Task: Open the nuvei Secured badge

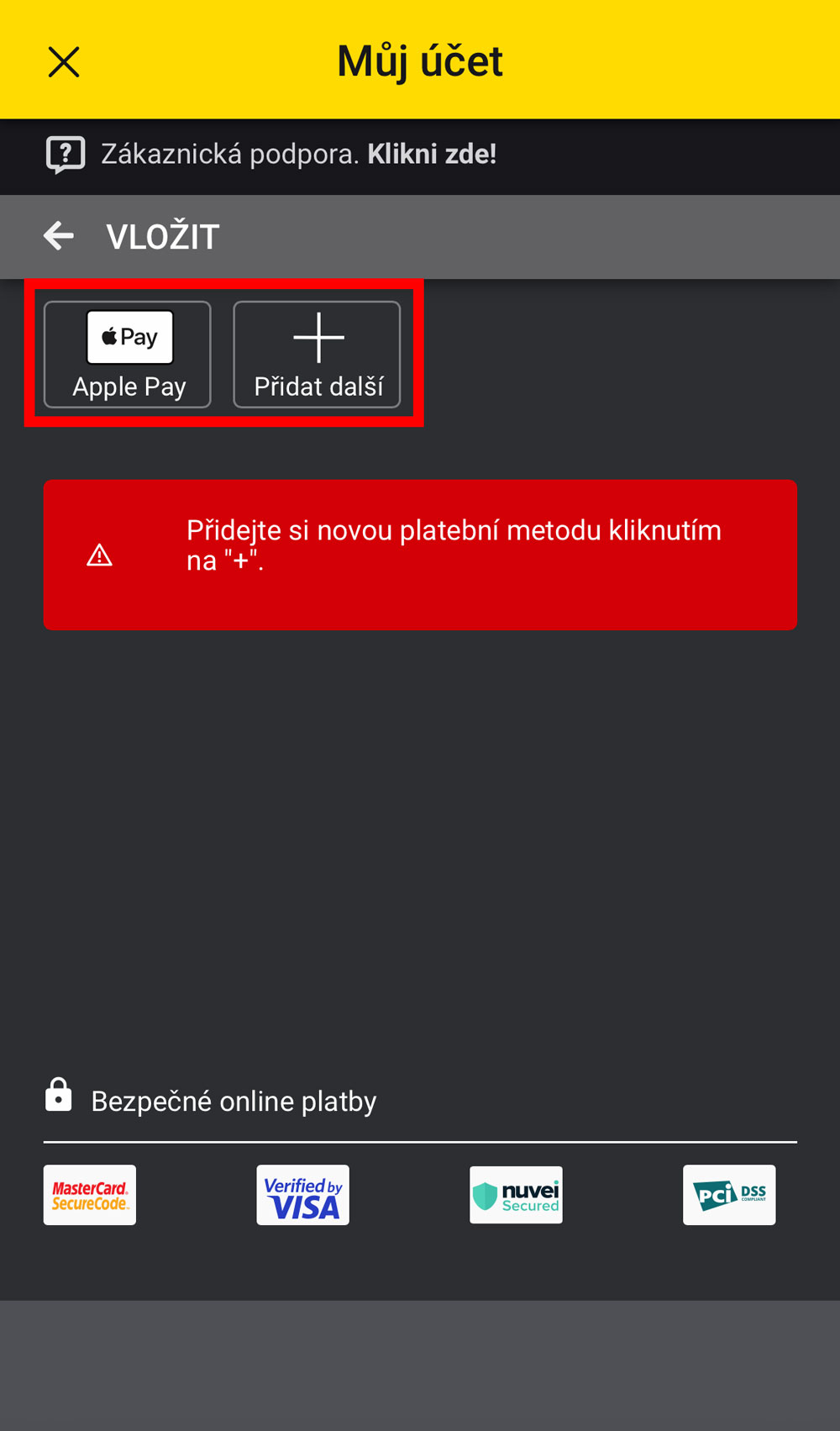Action: [516, 1195]
